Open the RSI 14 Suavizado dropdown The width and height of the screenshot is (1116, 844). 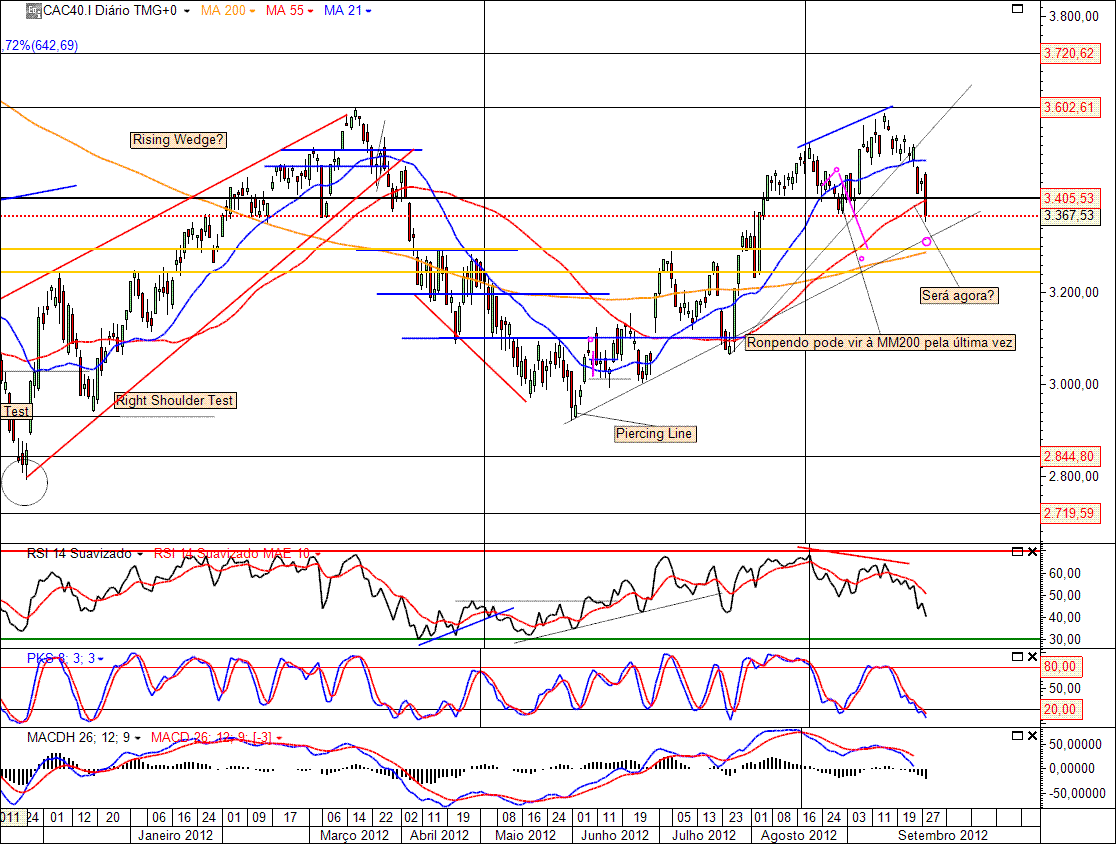140,554
